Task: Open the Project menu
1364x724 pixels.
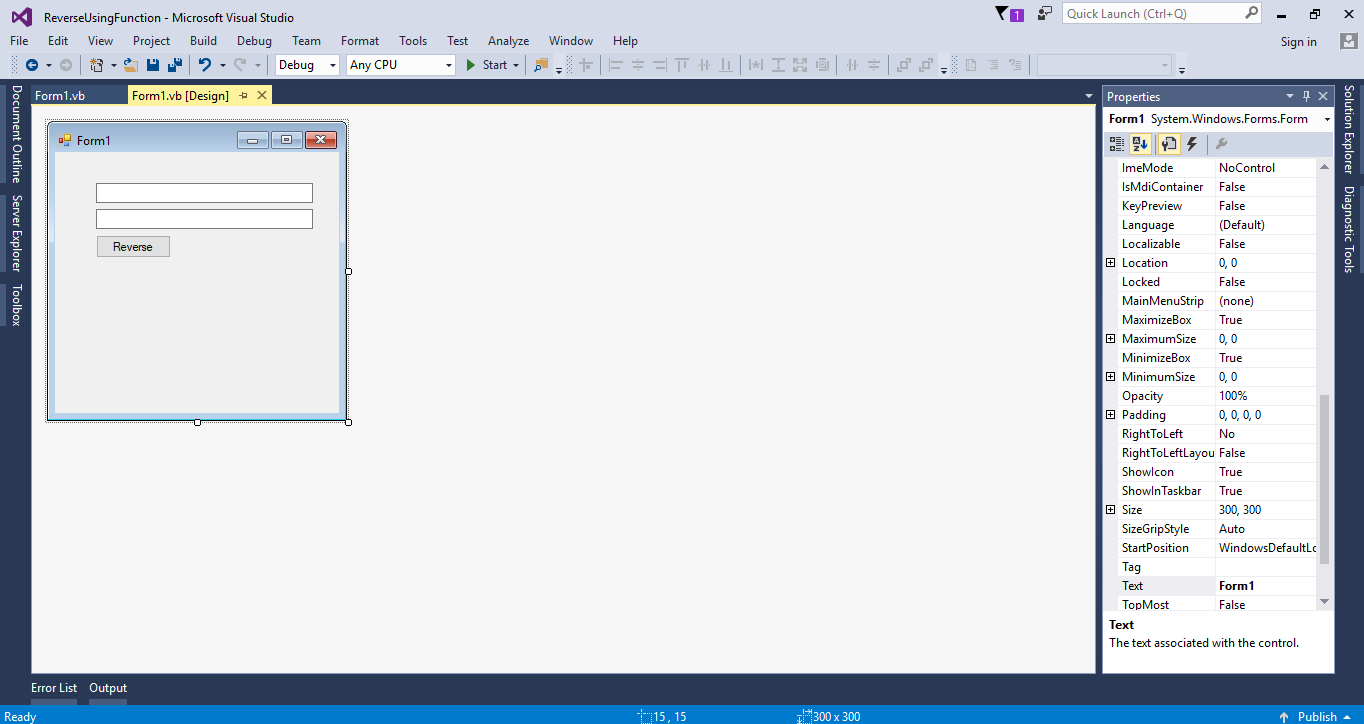Action: 151,41
